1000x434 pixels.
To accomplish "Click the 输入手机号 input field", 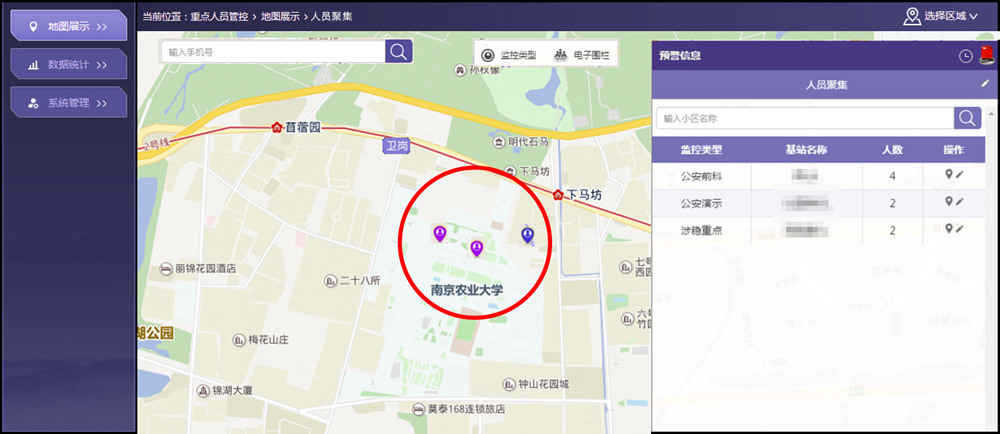I will [x=272, y=51].
